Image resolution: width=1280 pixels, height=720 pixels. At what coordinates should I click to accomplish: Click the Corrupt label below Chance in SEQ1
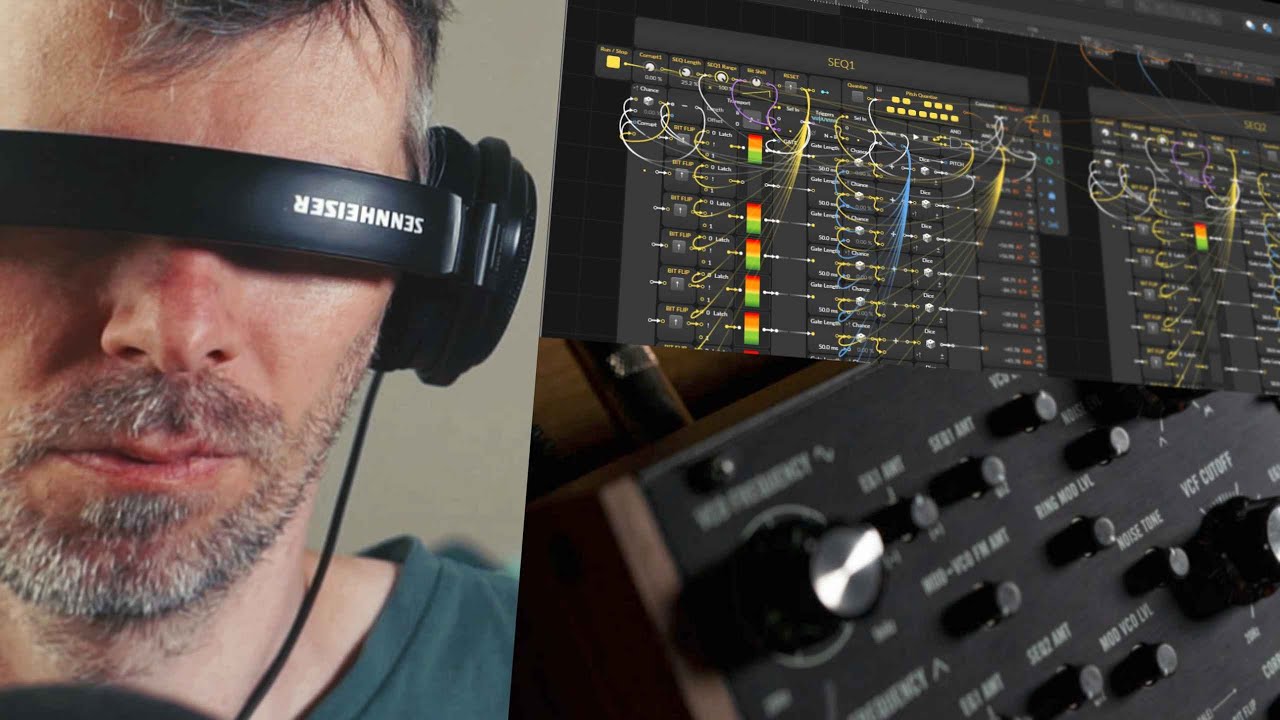tap(647, 124)
